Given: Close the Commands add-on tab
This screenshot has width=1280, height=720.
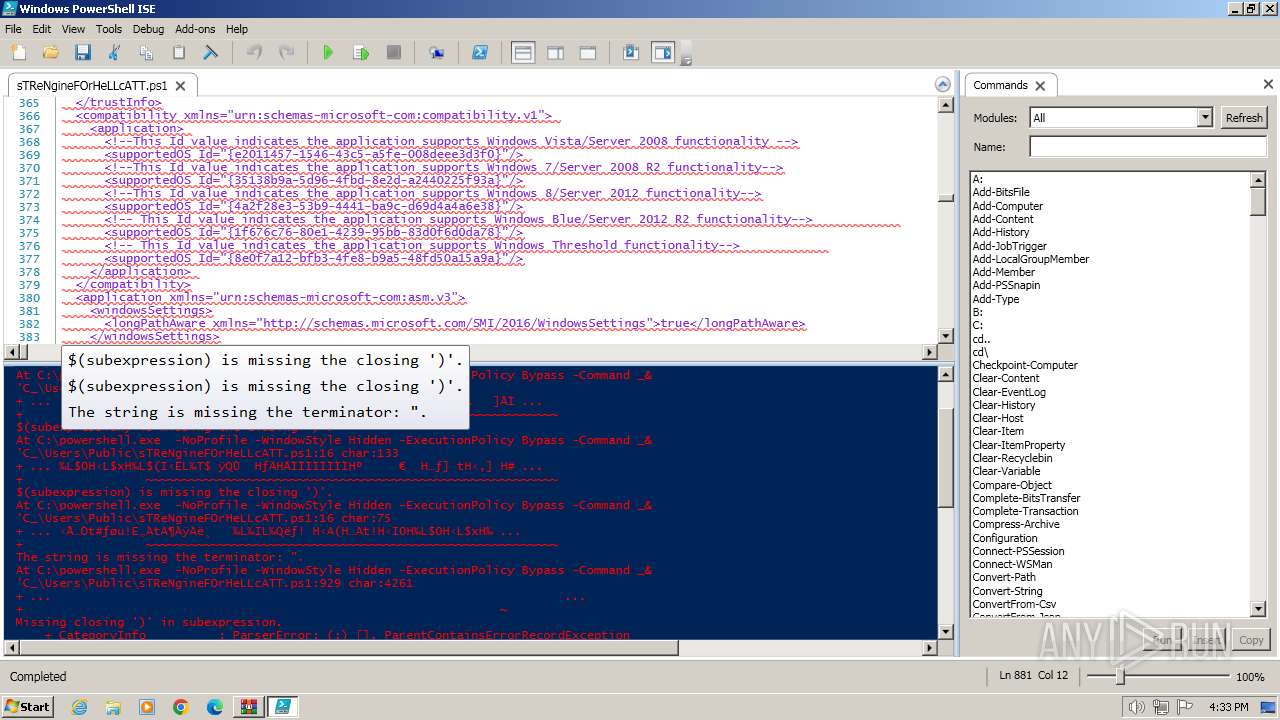Looking at the screenshot, I should (1040, 86).
